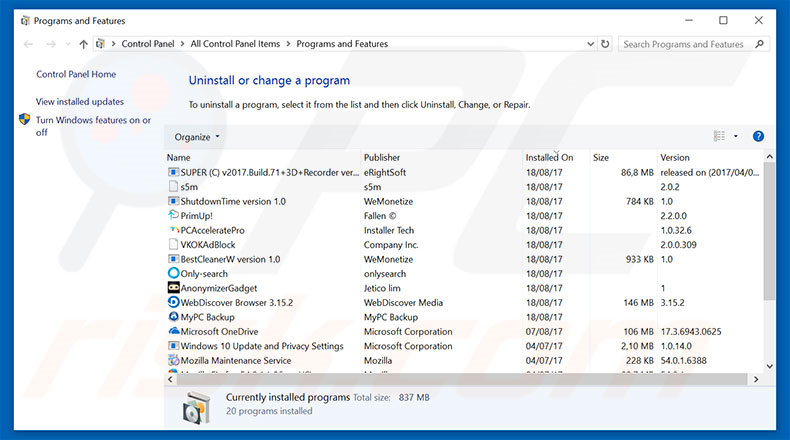
Task: Click the PrimUp! program icon
Action: [173, 215]
